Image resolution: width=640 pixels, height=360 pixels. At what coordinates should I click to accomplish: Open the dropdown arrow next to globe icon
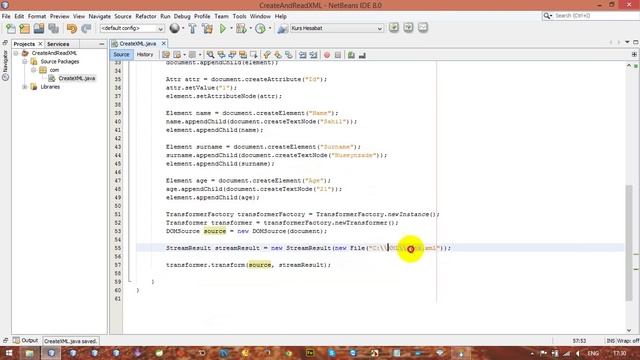(183, 28)
